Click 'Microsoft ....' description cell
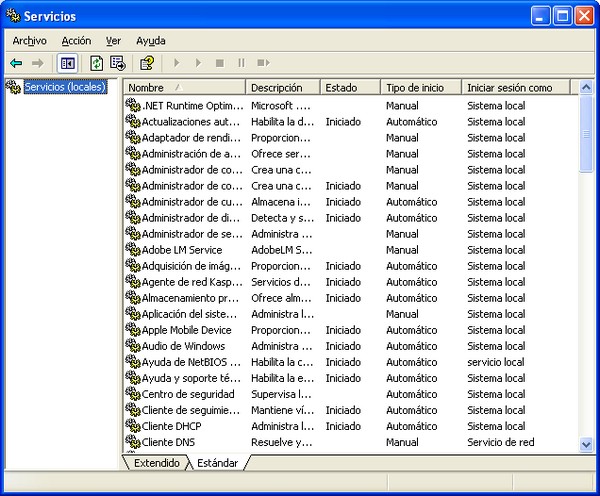The image size is (600, 496). pyautogui.click(x=280, y=105)
